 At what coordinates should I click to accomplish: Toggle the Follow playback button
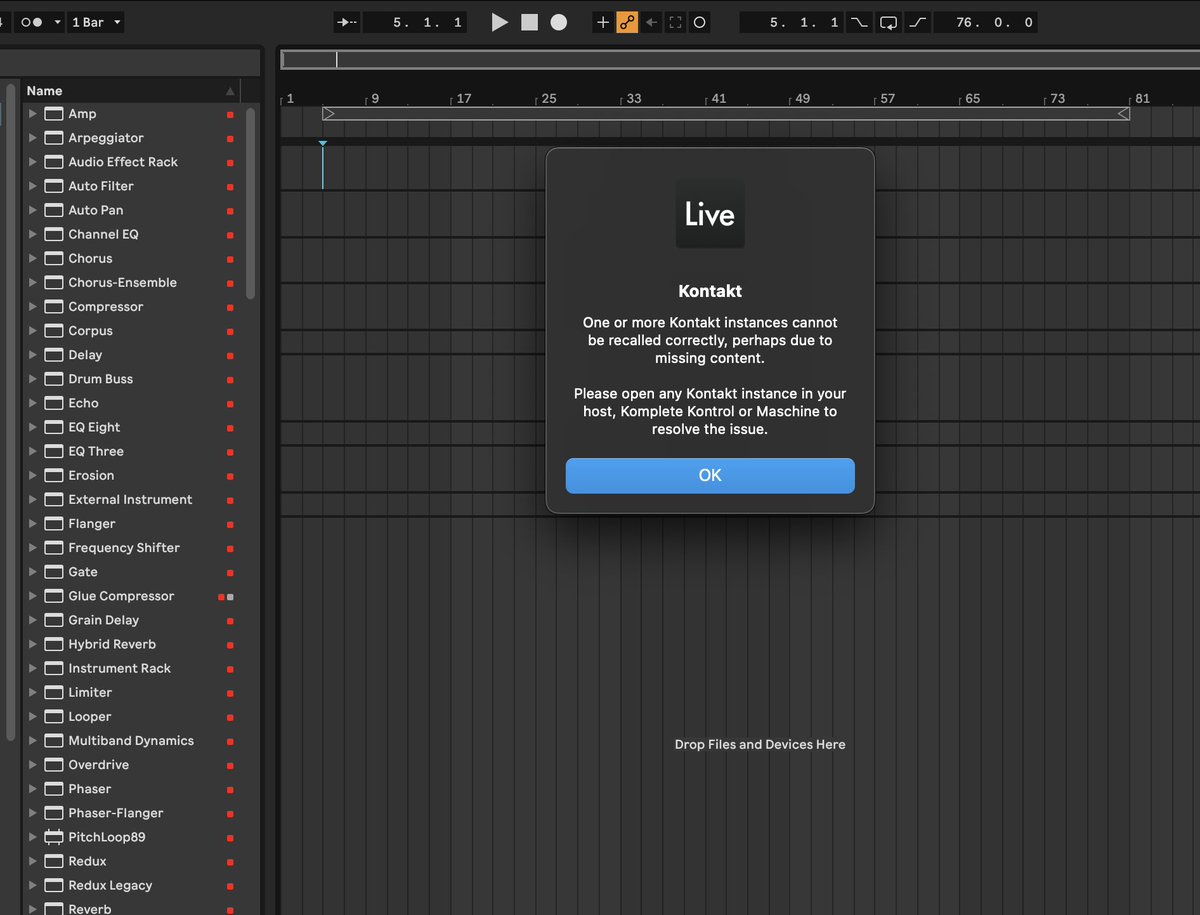point(347,22)
